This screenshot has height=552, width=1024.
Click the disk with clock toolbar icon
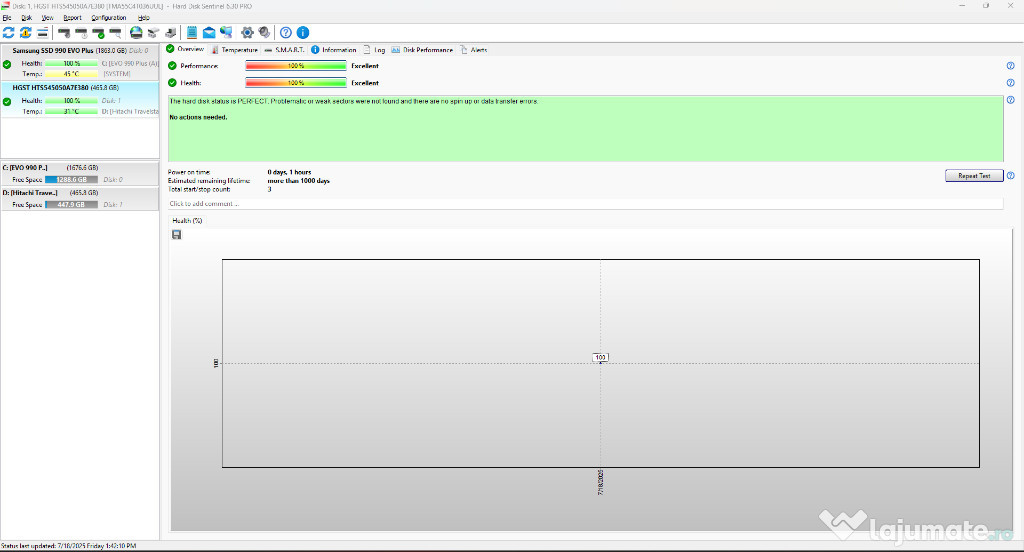pyautogui.click(x=81, y=33)
